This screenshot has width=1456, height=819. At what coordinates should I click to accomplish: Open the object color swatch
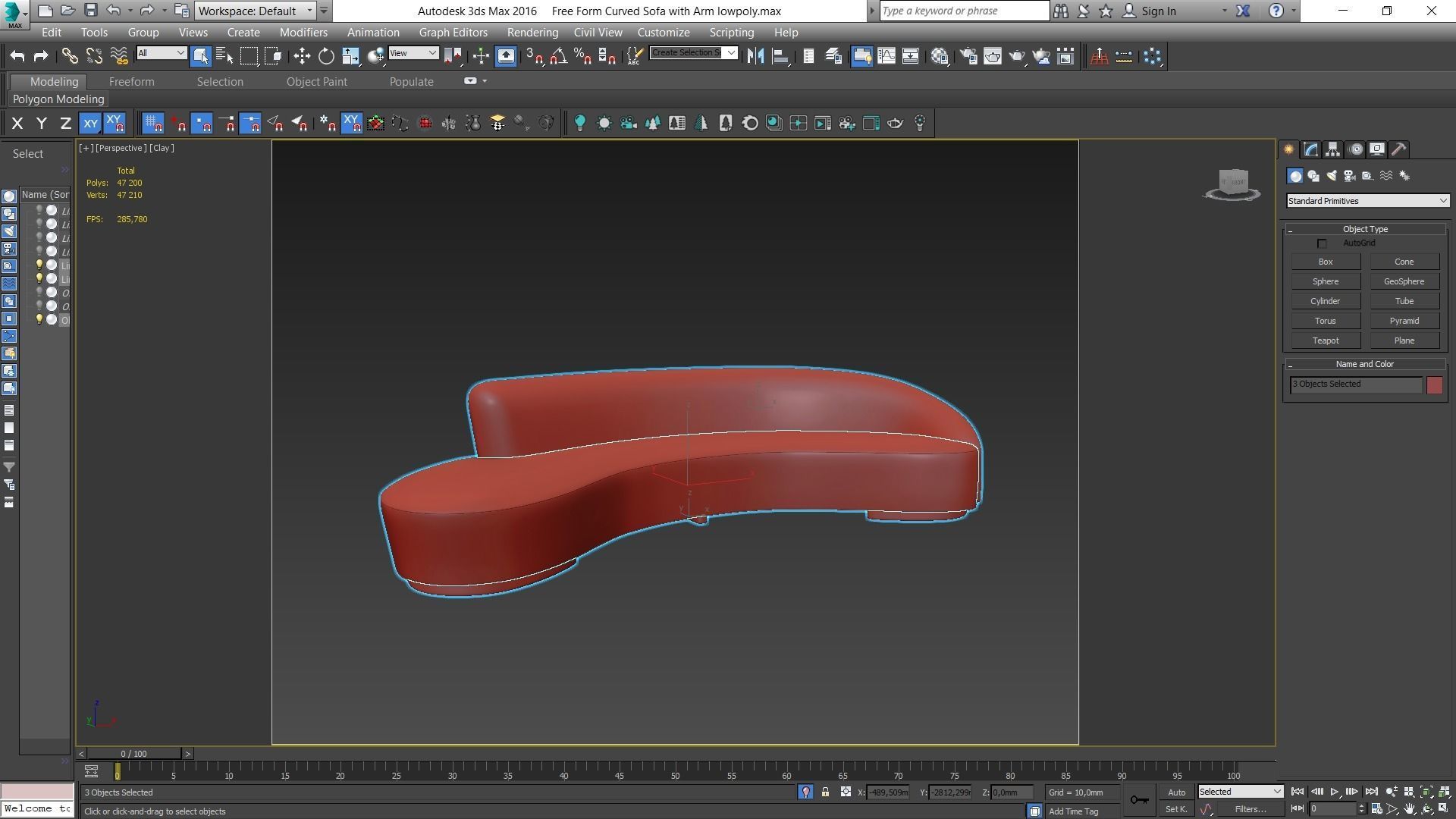1435,384
